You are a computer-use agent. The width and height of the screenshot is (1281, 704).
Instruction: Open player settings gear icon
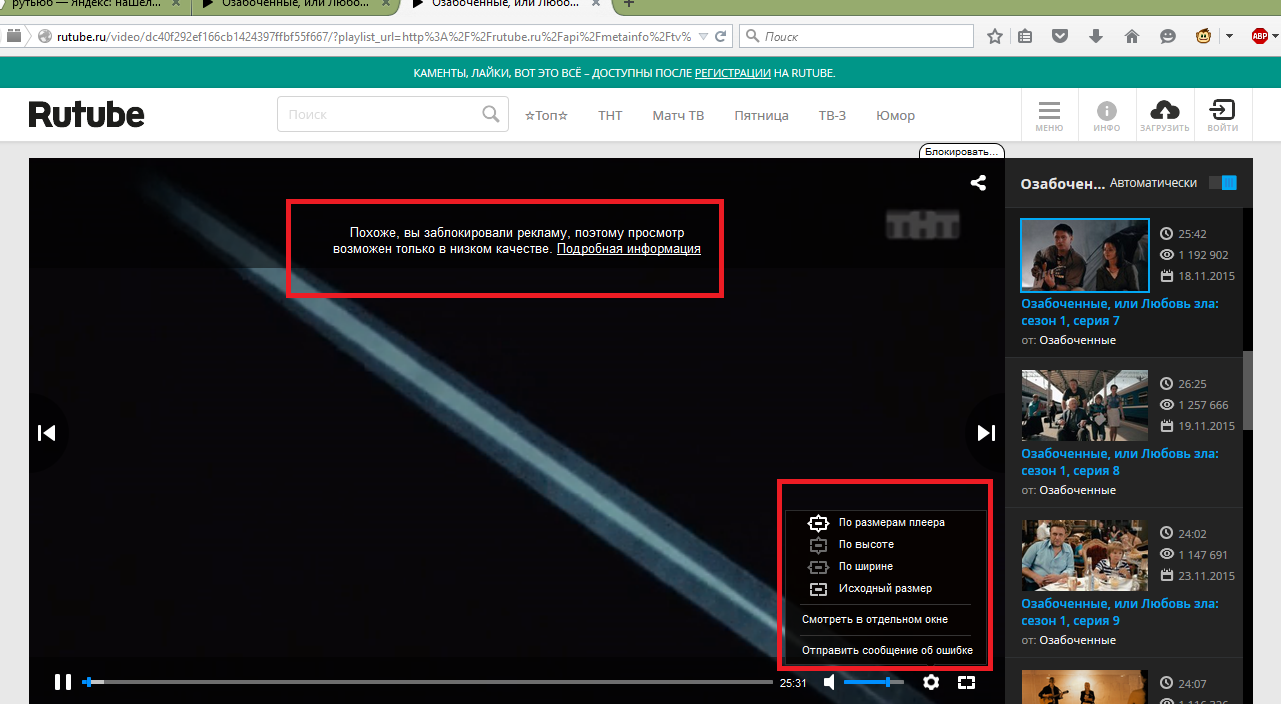pos(931,682)
